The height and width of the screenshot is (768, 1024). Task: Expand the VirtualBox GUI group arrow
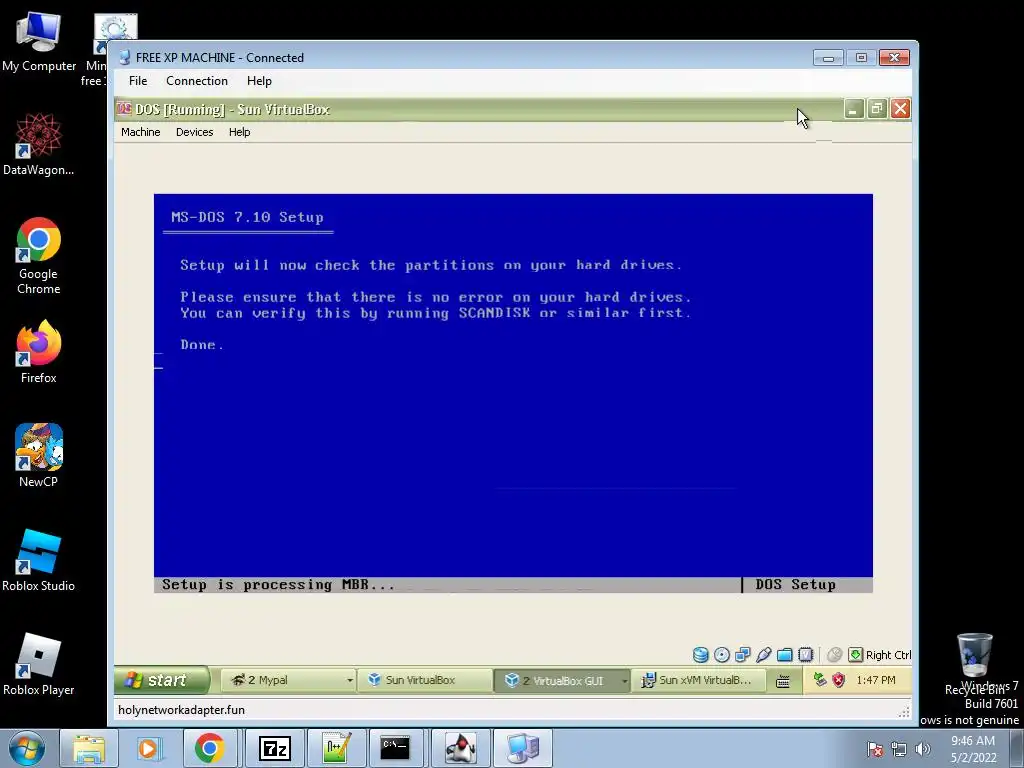[x=624, y=680]
